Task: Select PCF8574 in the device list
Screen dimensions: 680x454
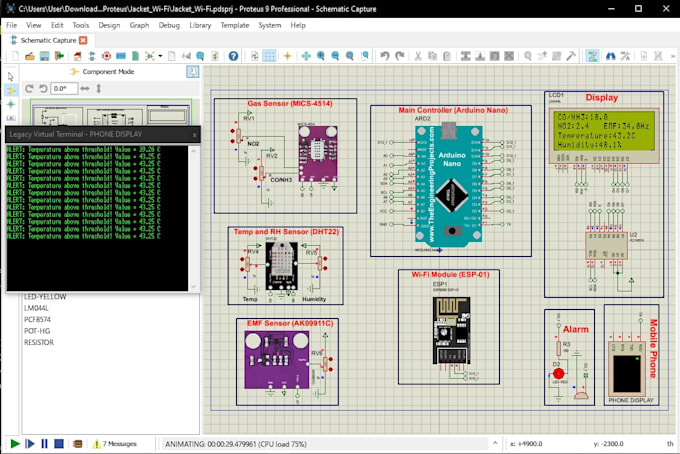Action: point(37,320)
